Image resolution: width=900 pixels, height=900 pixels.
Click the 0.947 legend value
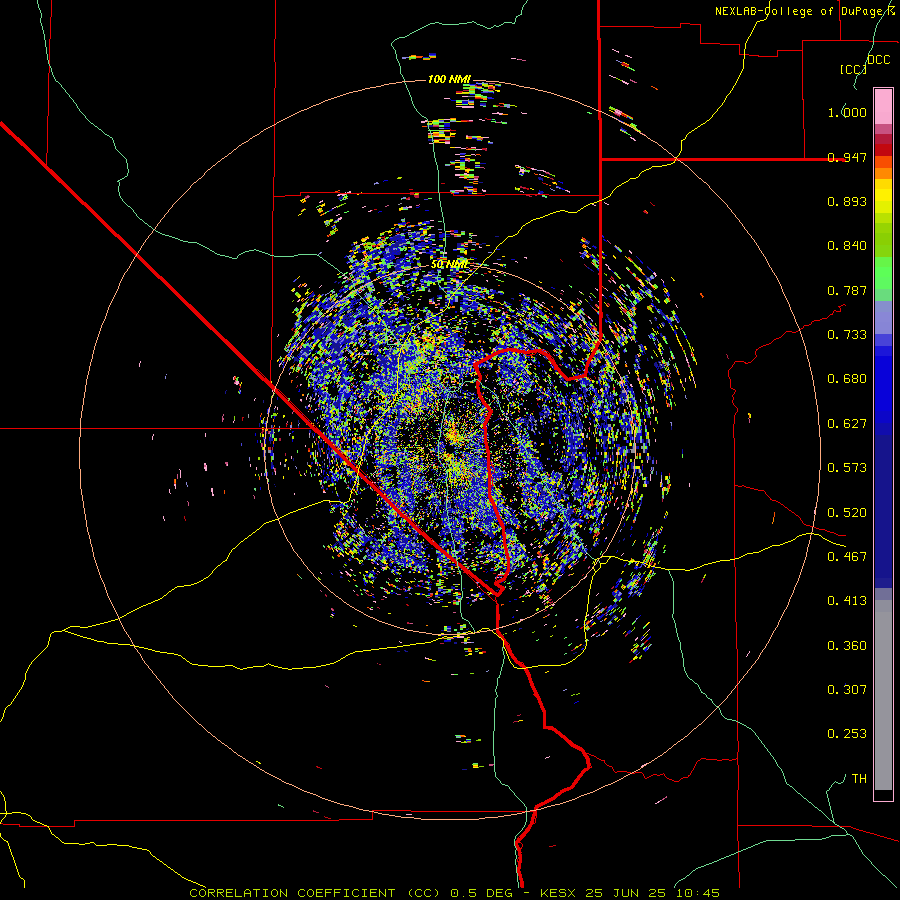847,157
